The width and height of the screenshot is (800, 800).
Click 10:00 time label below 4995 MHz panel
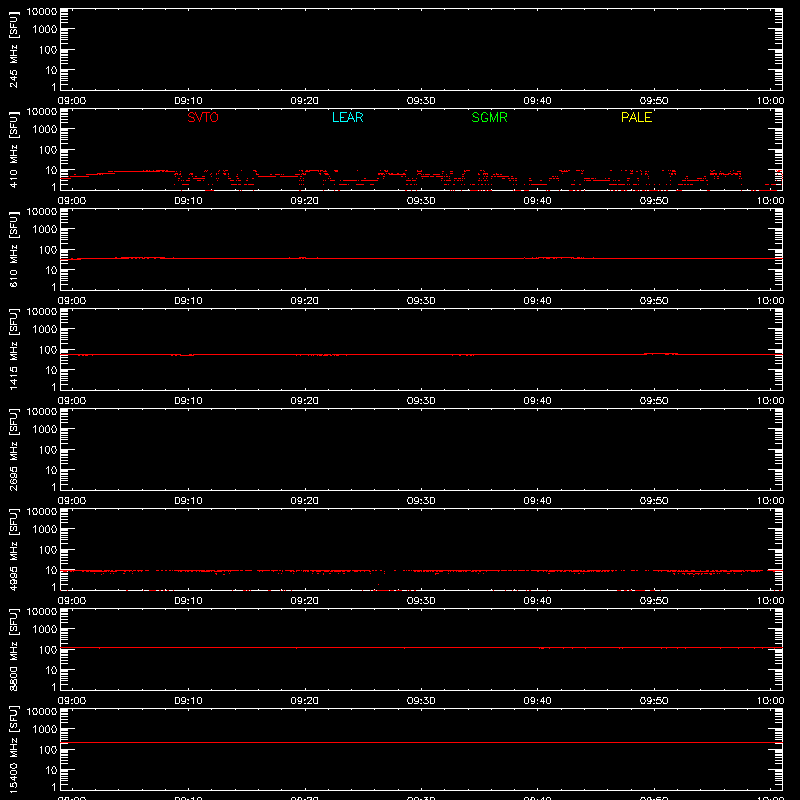[770, 601]
